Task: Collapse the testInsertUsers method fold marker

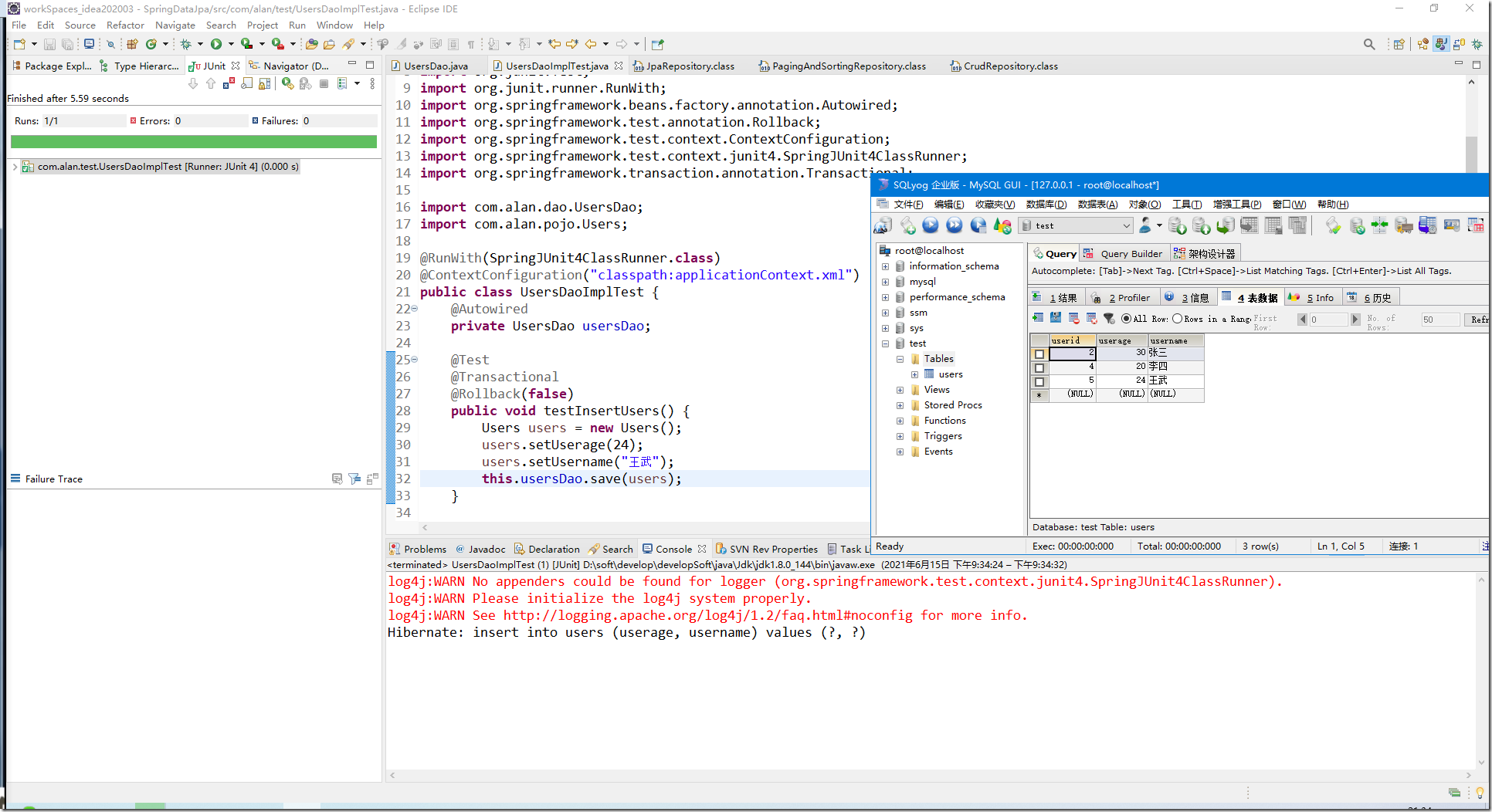Action: pyautogui.click(x=414, y=360)
